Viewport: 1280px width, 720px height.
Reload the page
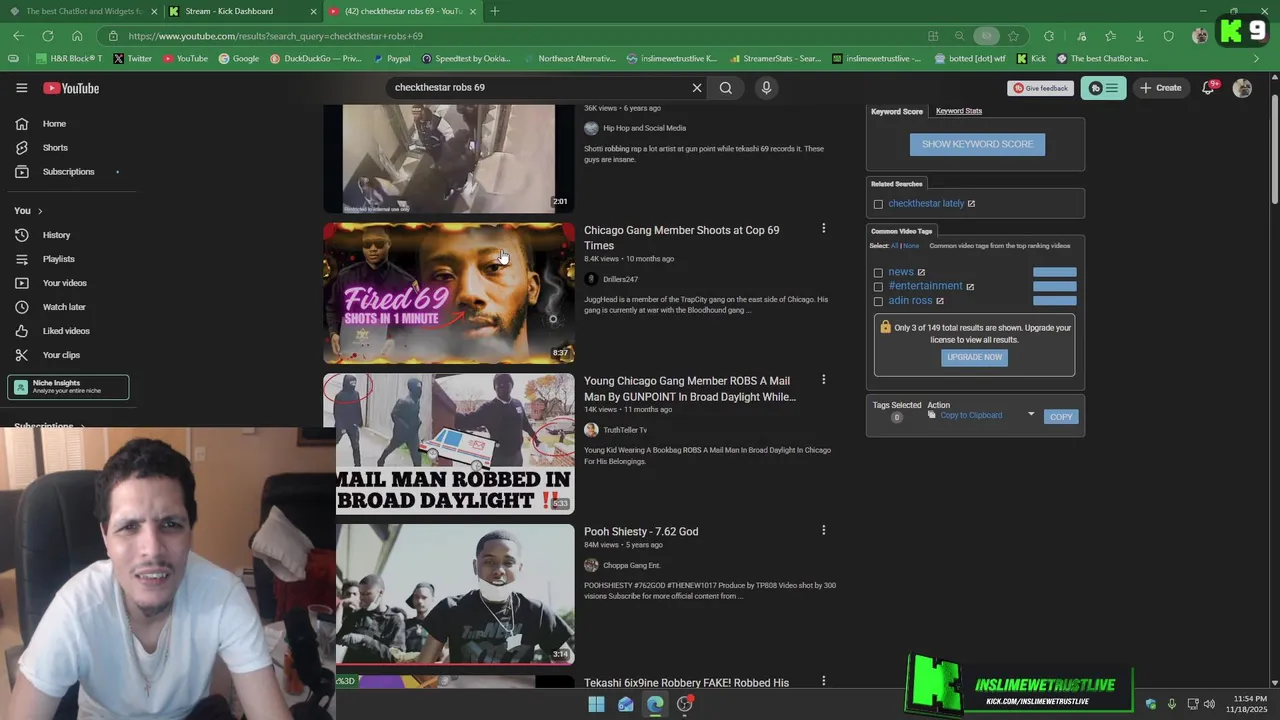(x=47, y=36)
